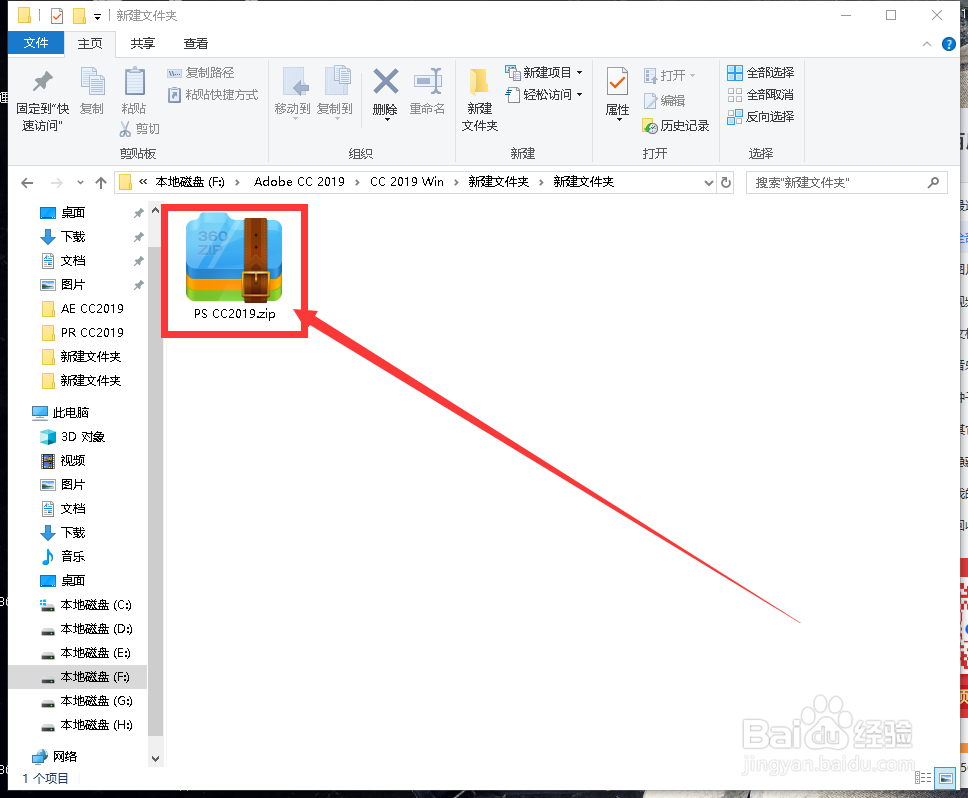Viewport: 968px width, 798px height.
Task: Click the Forward navigation arrow
Action: point(56,183)
